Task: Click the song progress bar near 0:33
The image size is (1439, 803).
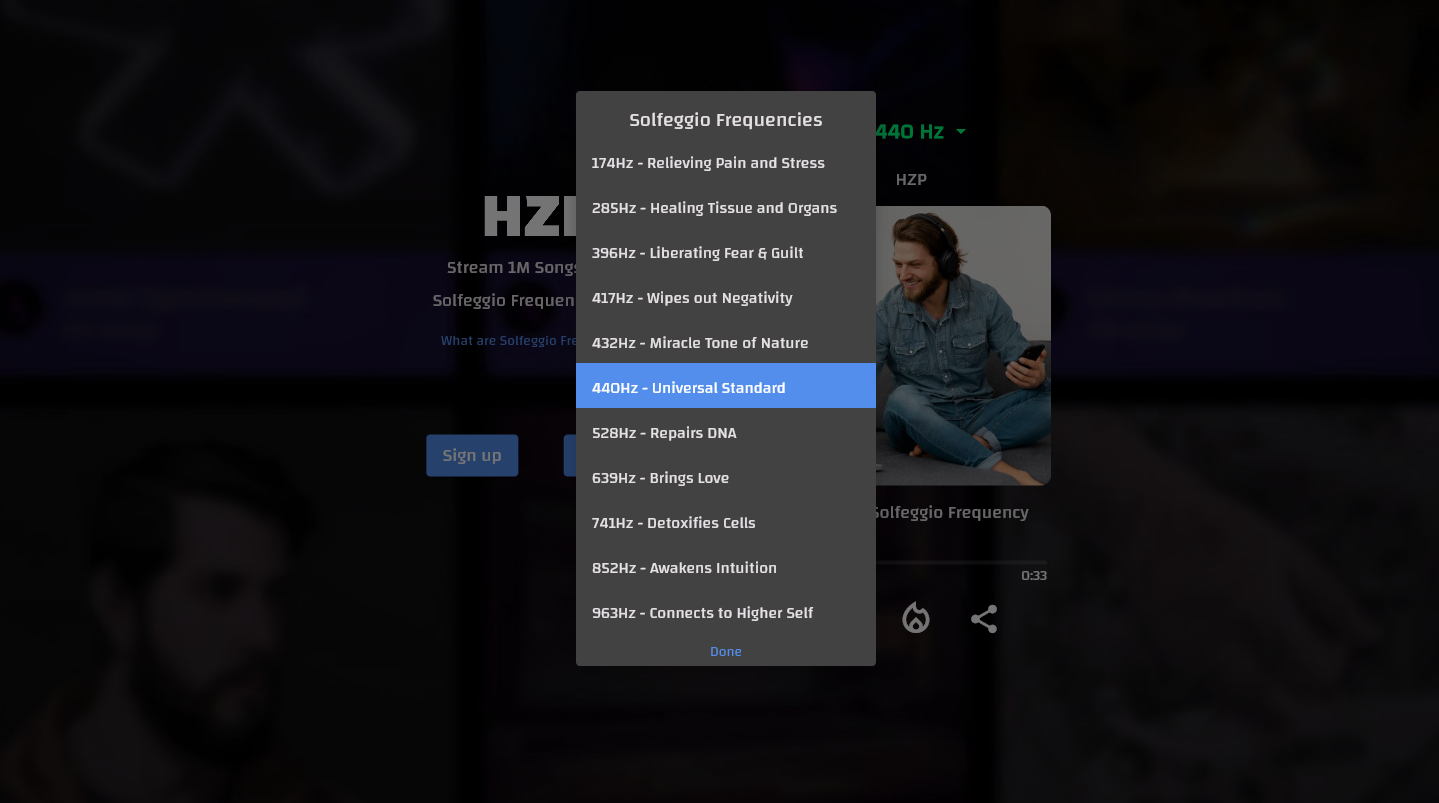Action: (960, 563)
